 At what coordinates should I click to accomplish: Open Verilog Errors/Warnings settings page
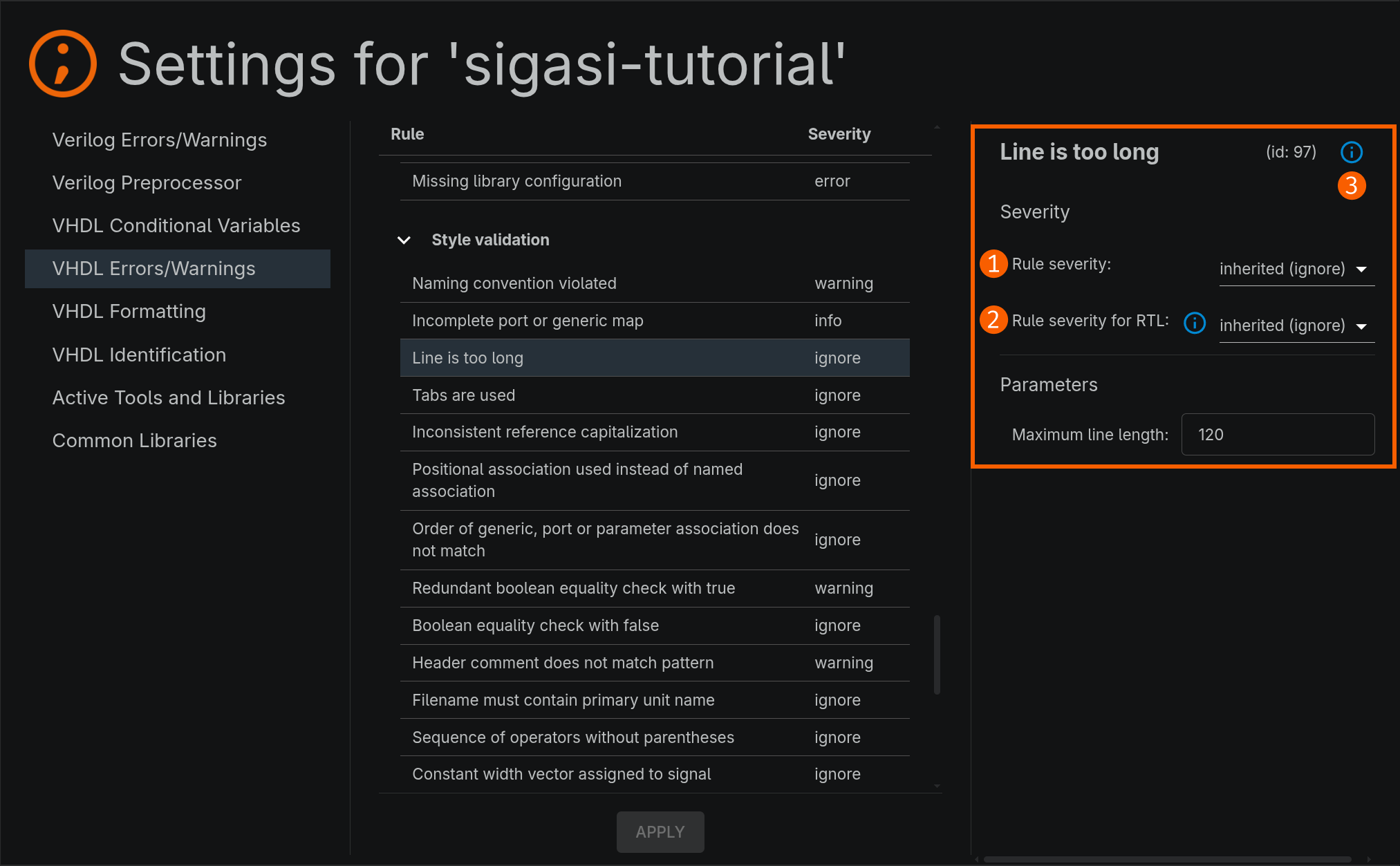[x=178, y=140]
